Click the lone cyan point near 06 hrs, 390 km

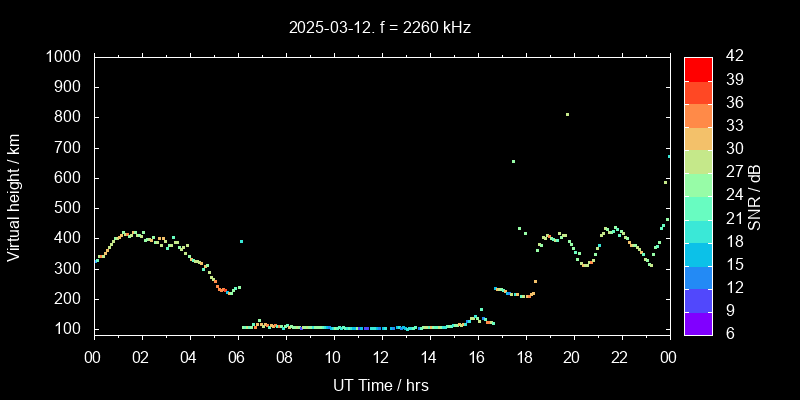click(241, 241)
